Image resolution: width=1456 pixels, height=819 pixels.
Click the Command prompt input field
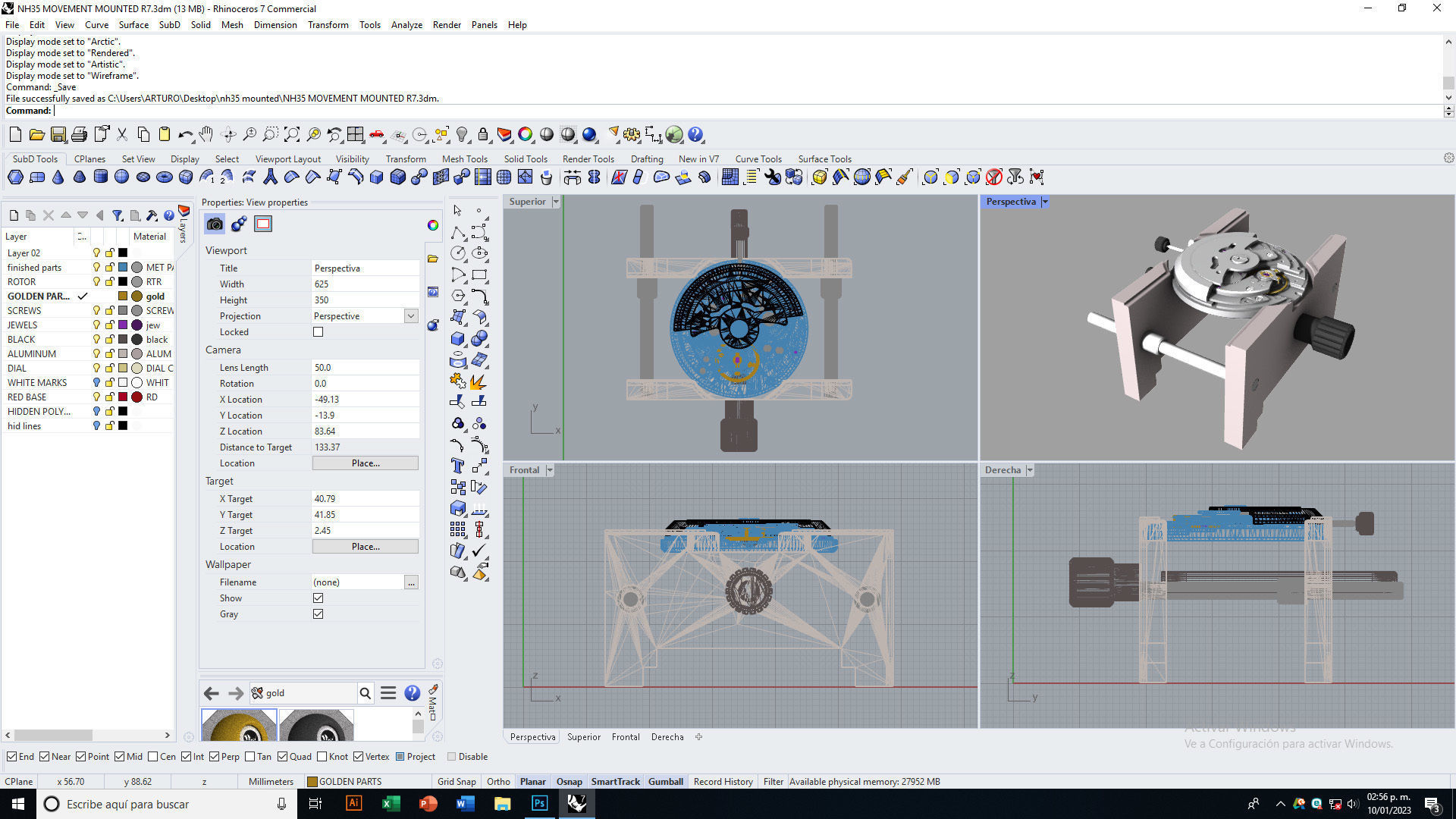point(747,111)
